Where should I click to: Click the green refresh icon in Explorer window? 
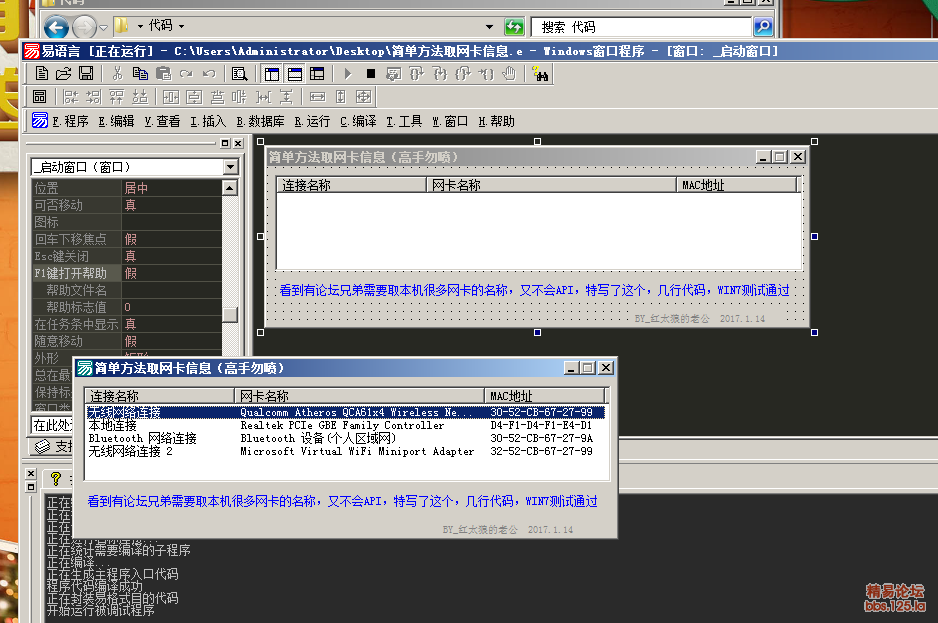pyautogui.click(x=514, y=26)
